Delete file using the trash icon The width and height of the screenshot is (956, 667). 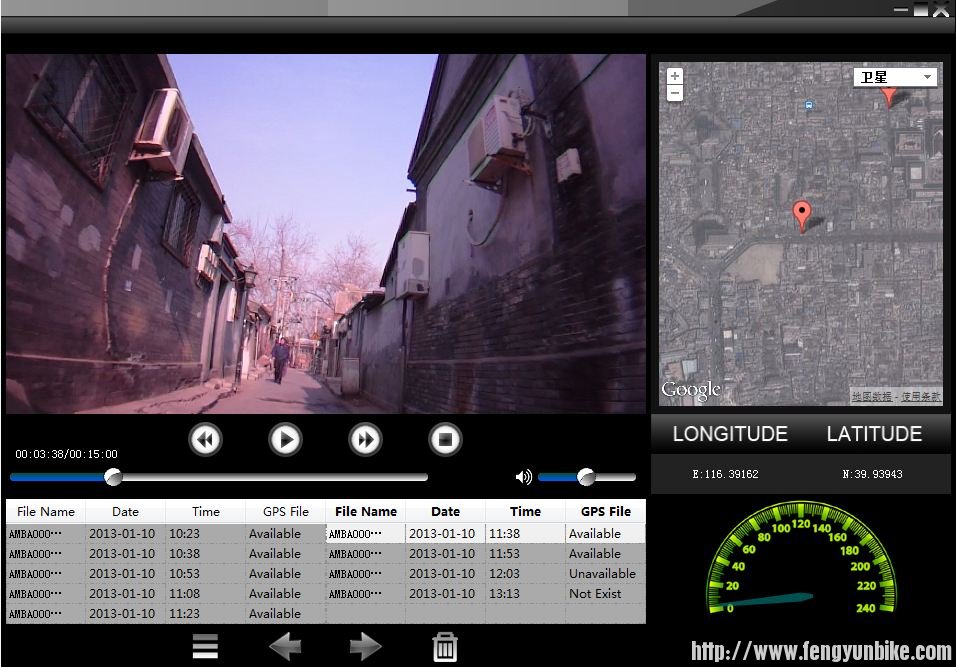pyautogui.click(x=445, y=647)
